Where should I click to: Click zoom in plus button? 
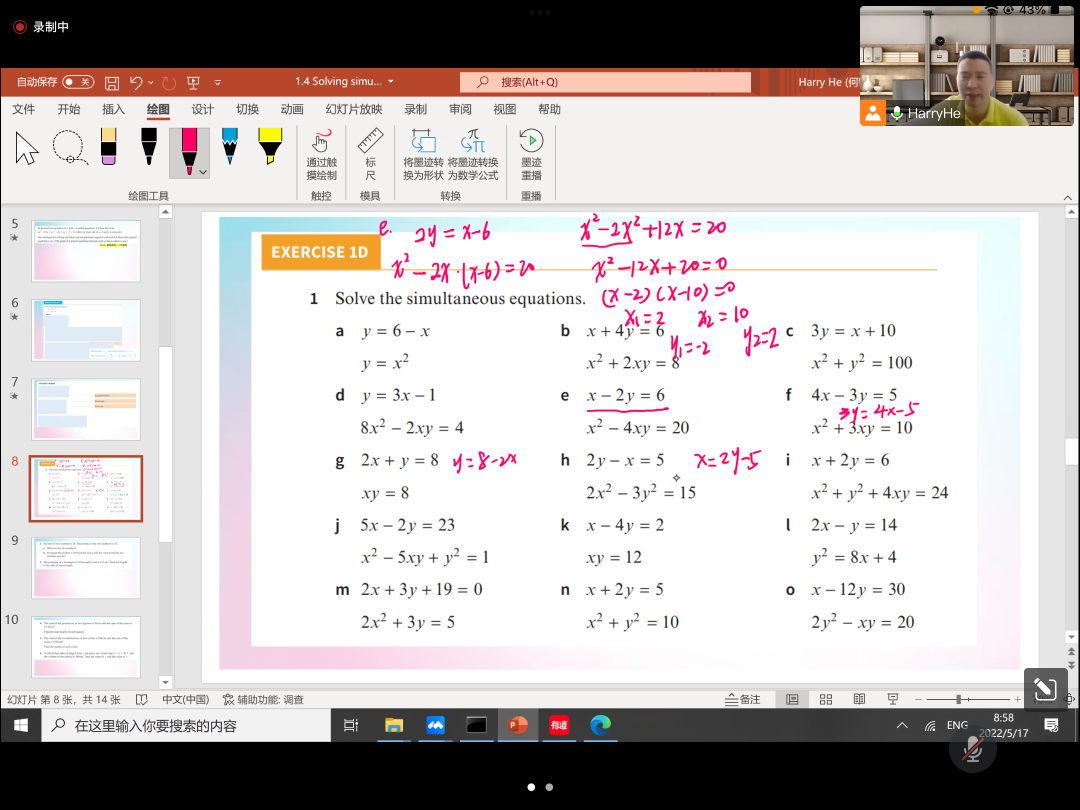[x=1017, y=700]
